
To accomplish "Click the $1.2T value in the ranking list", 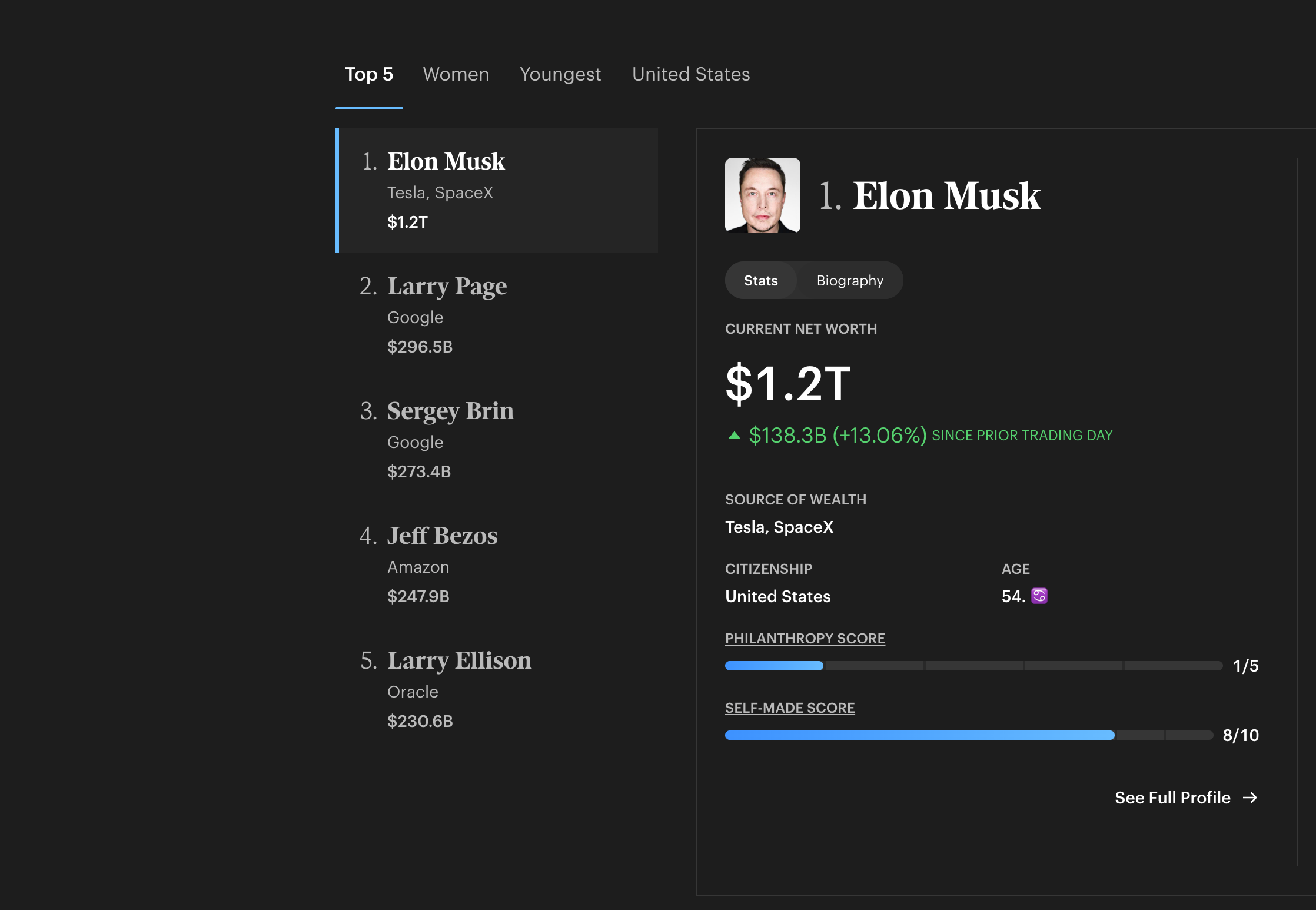I will click(407, 222).
